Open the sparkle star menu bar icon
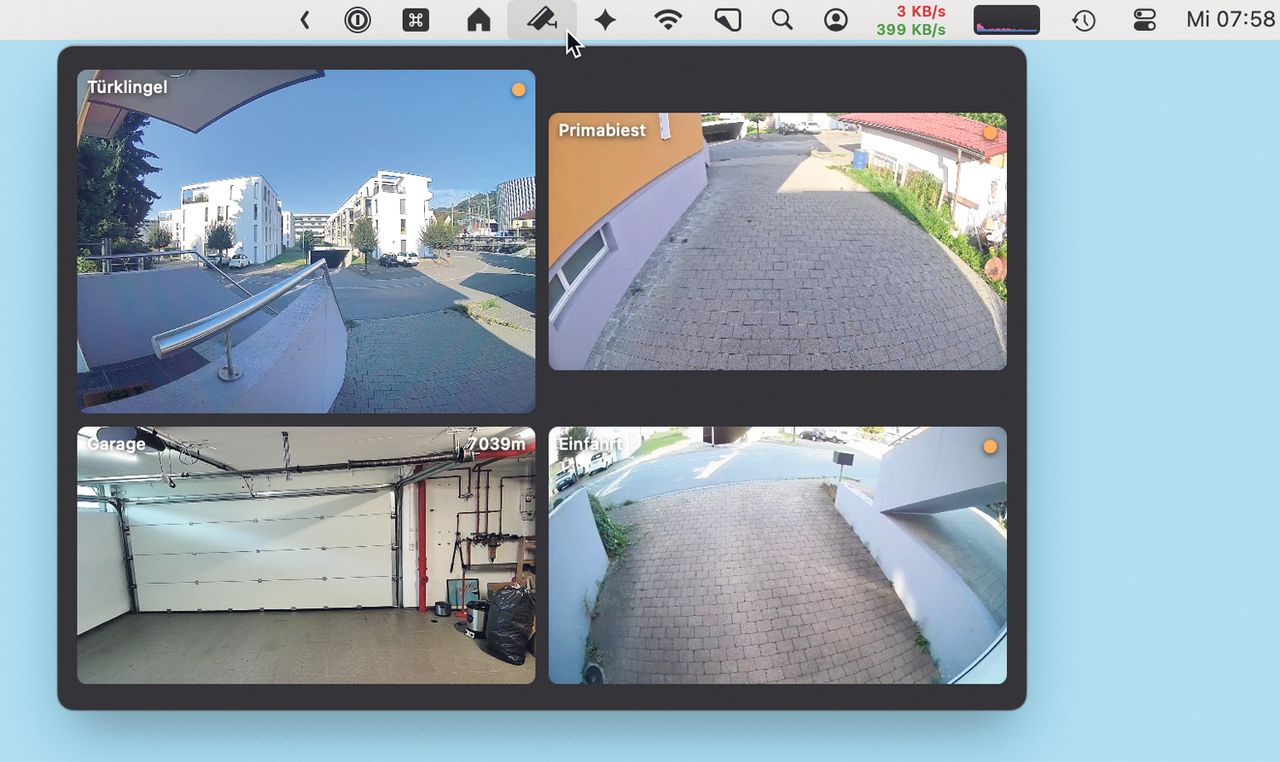Viewport: 1280px width, 762px height. pos(605,20)
